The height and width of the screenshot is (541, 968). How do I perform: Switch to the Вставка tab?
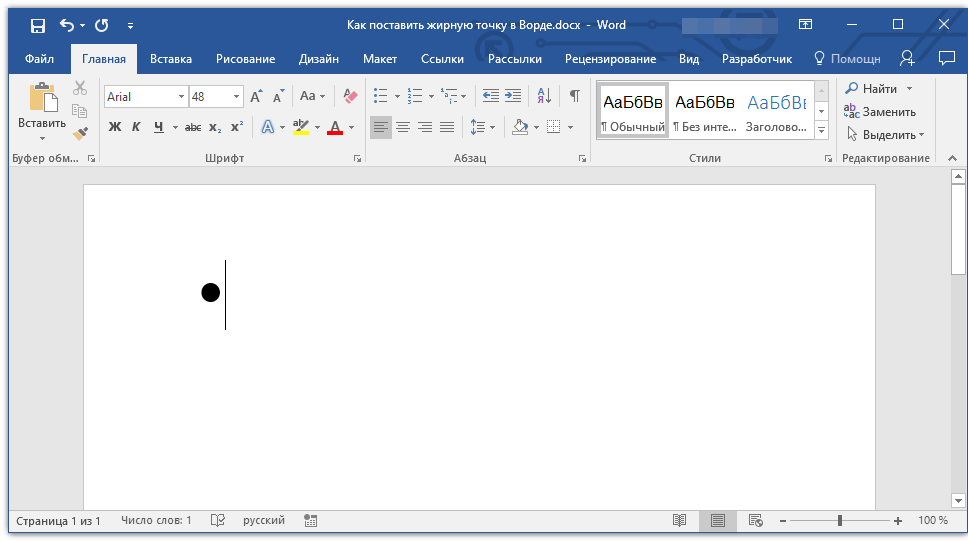(x=171, y=59)
